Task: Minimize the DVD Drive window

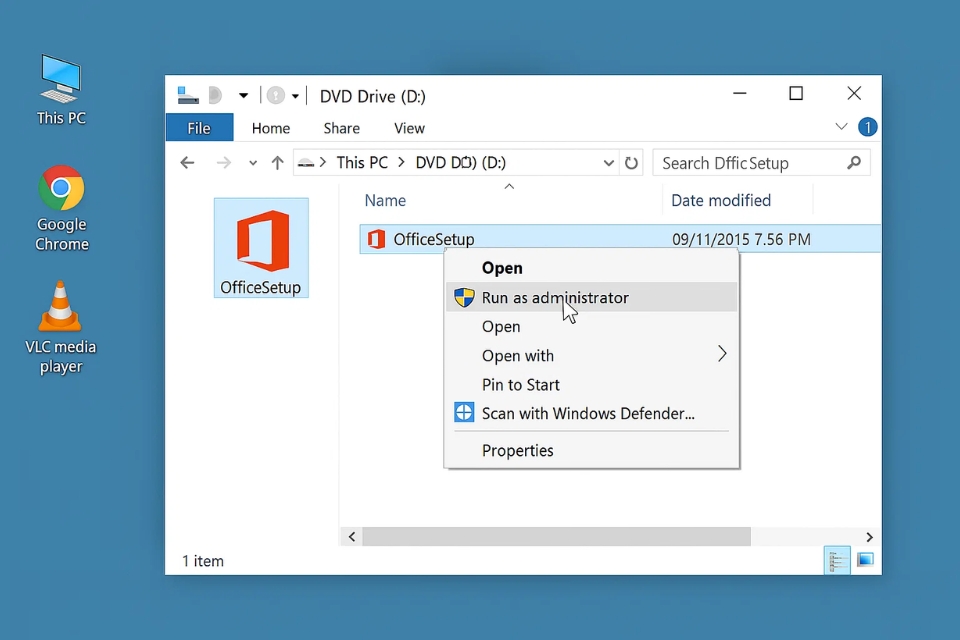Action: coord(740,94)
